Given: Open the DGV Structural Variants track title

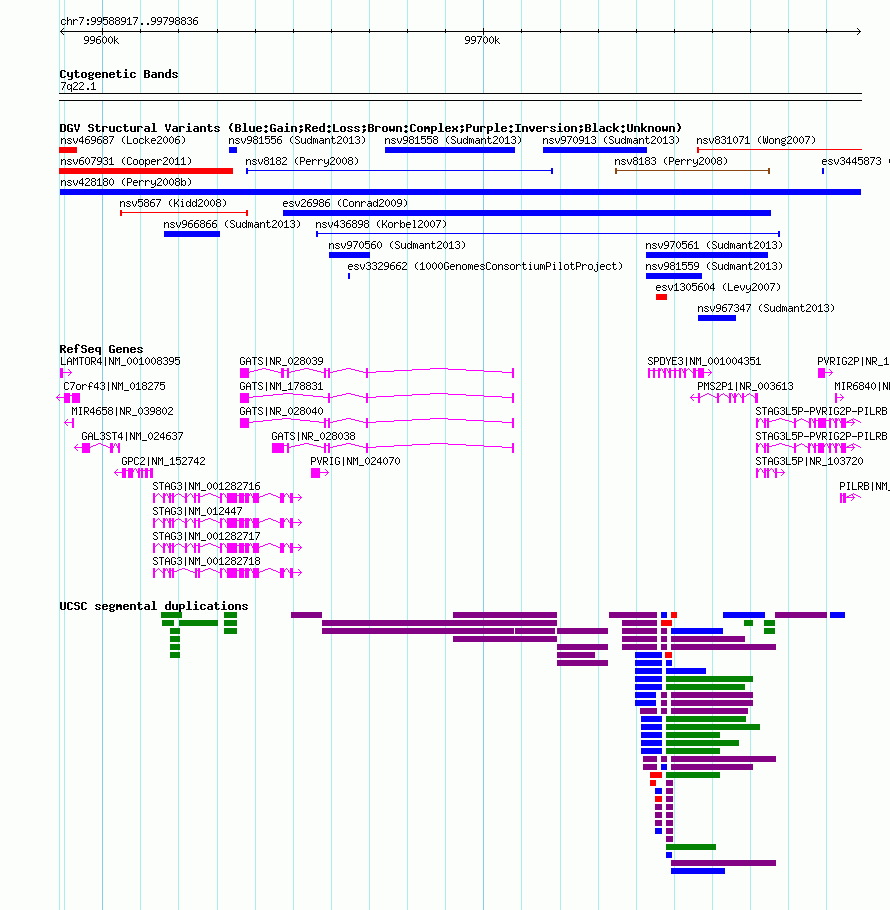Looking at the screenshot, I should point(370,128).
